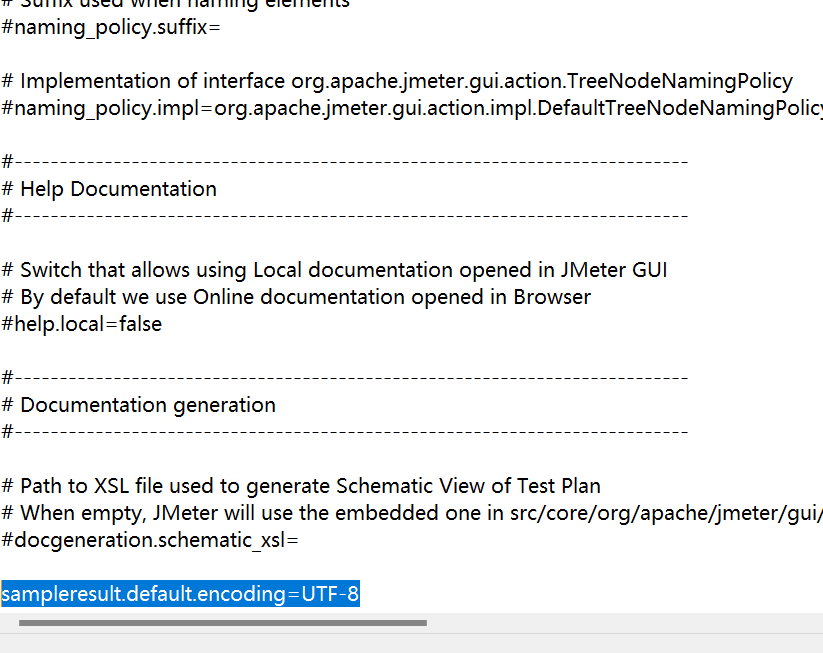Click the 'When empty, JMeter will use' comment

pos(412,513)
